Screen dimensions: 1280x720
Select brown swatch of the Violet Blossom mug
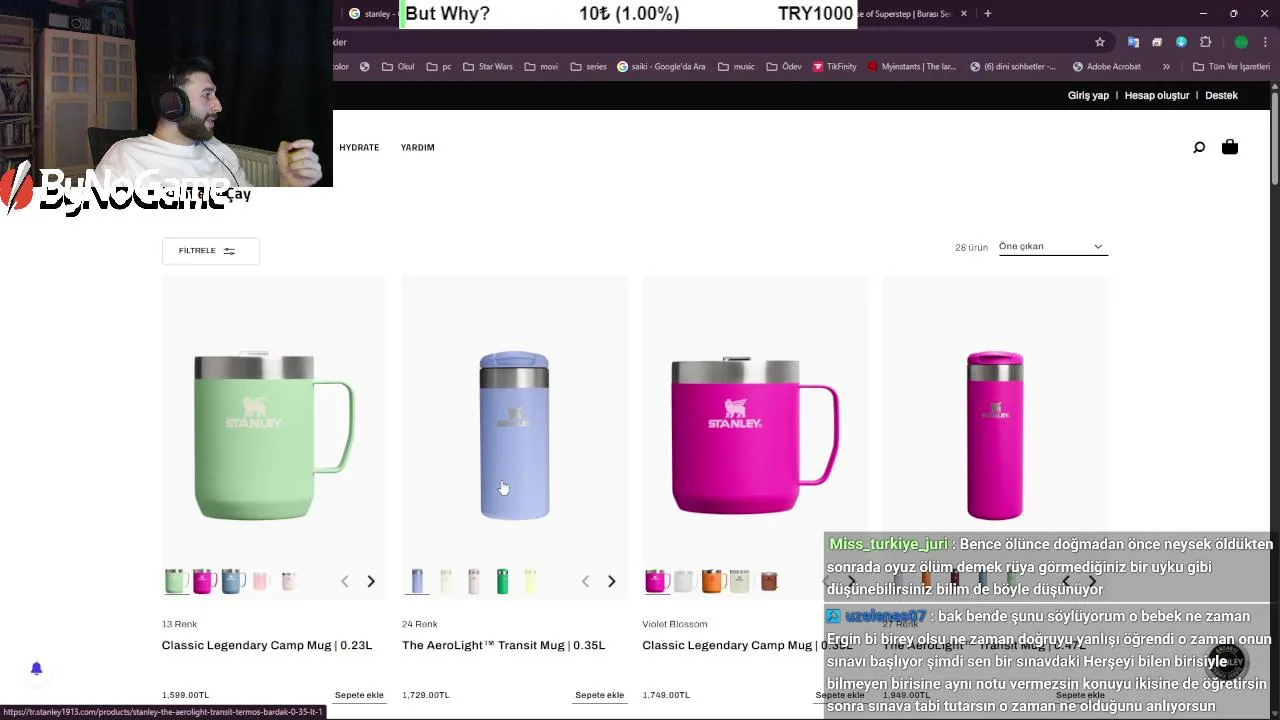768,581
